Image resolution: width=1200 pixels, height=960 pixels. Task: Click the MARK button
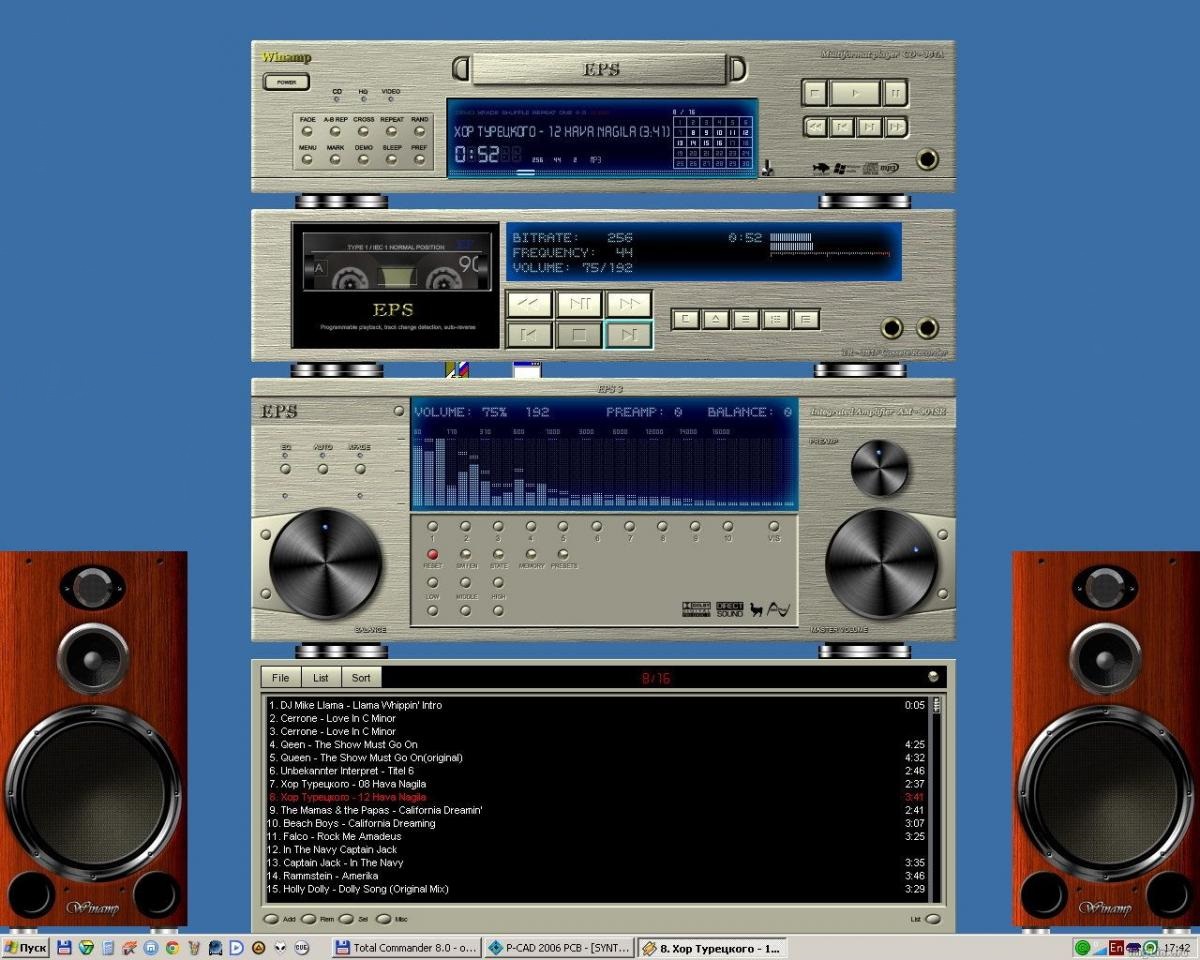[x=335, y=159]
